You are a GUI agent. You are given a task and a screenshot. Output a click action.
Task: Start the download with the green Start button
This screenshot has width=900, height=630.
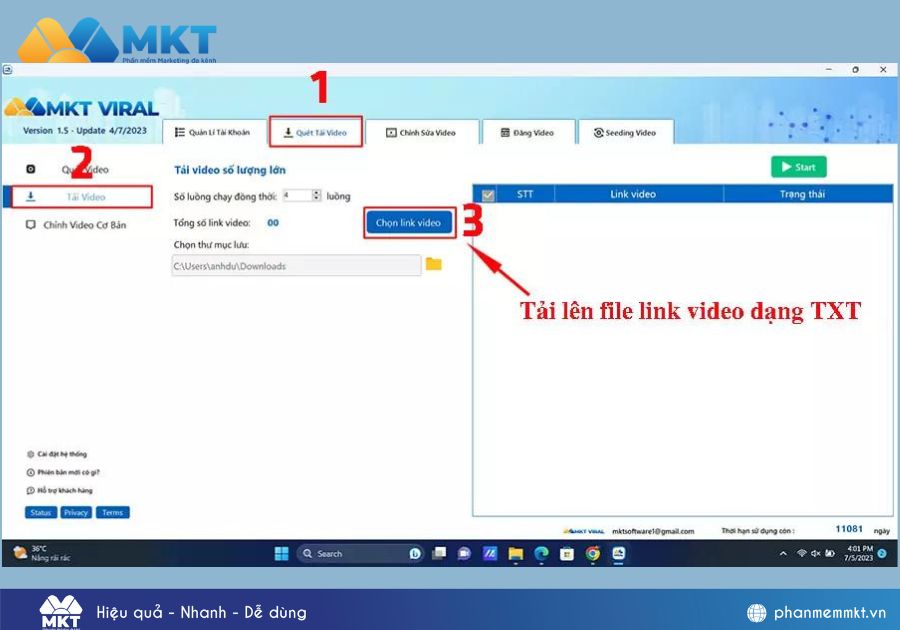point(798,167)
